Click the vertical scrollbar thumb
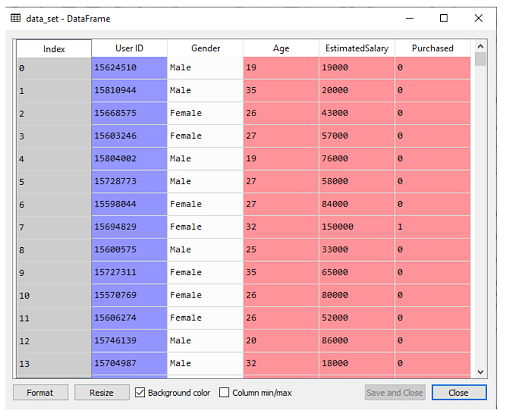 pos(480,59)
